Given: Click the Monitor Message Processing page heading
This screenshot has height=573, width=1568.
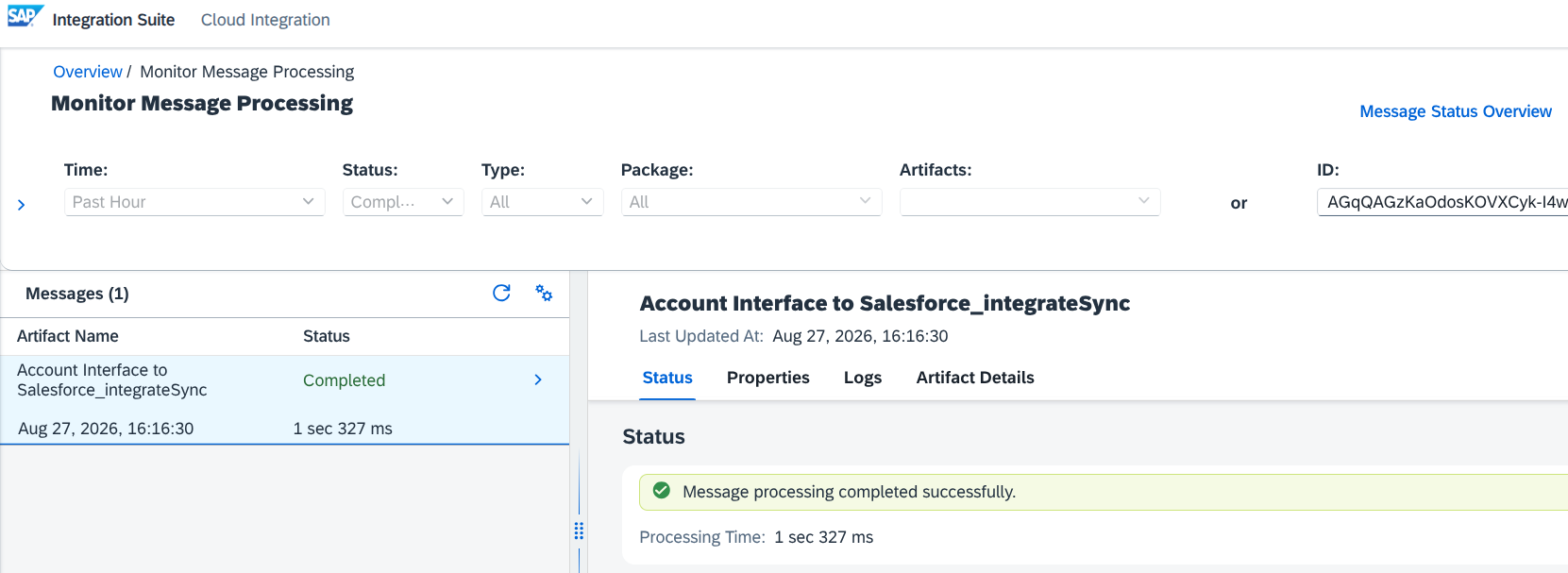Looking at the screenshot, I should pyautogui.click(x=202, y=103).
